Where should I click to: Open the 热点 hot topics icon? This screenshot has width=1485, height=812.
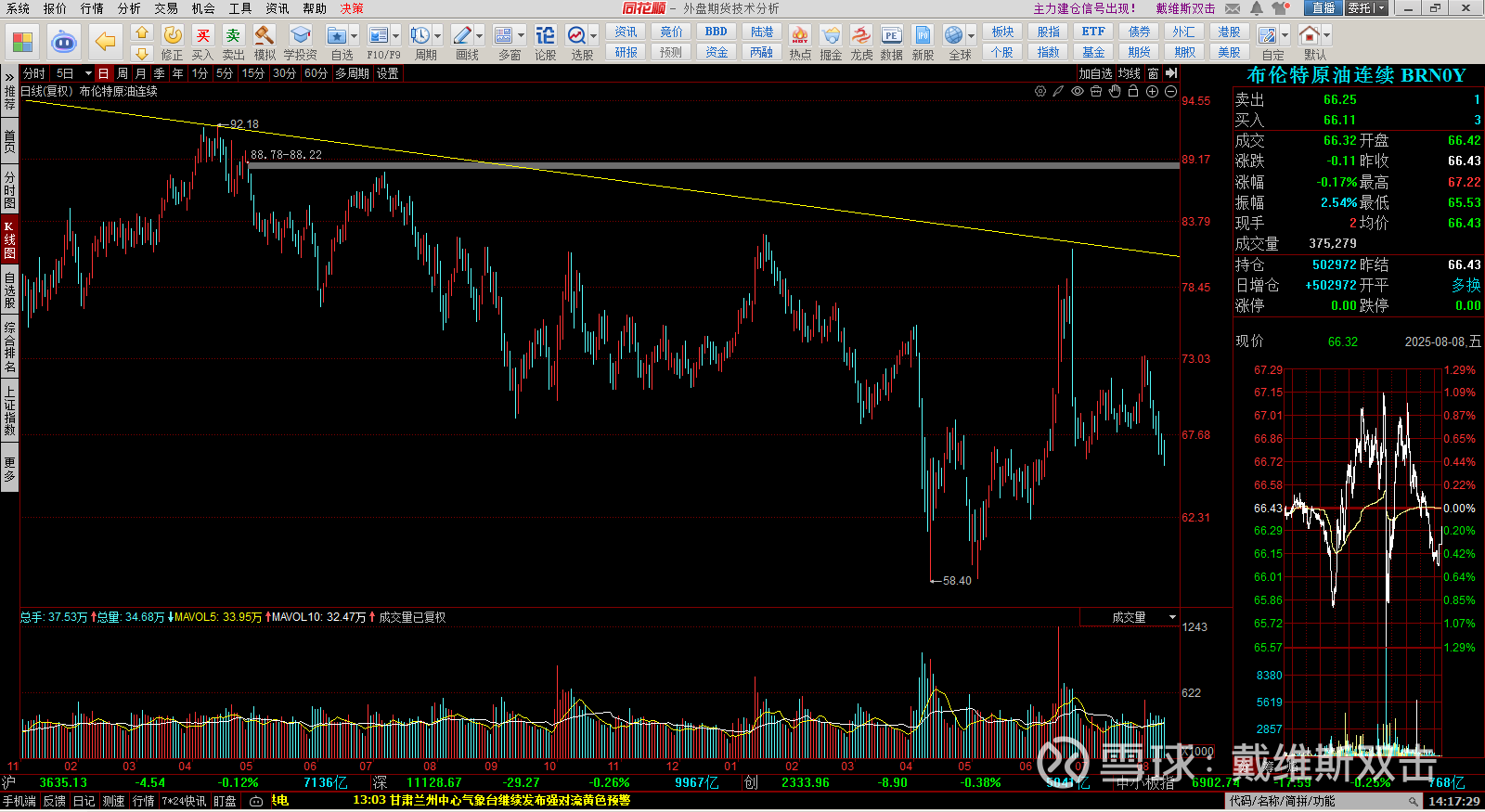pos(800,35)
